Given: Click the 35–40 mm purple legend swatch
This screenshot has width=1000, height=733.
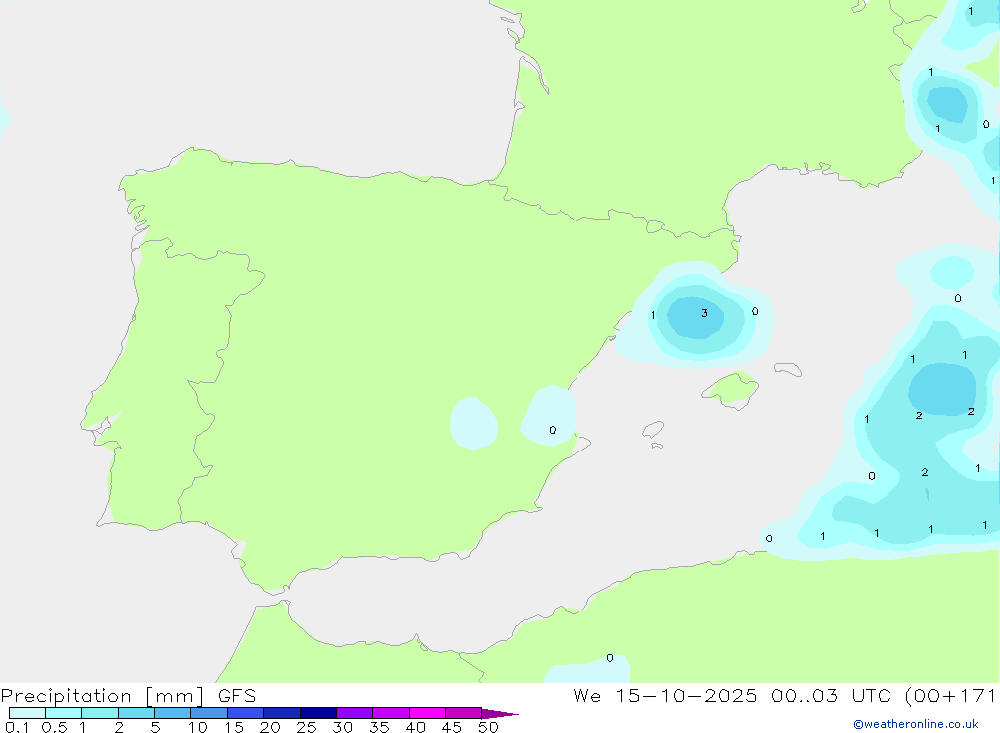Looking at the screenshot, I should point(390,713).
